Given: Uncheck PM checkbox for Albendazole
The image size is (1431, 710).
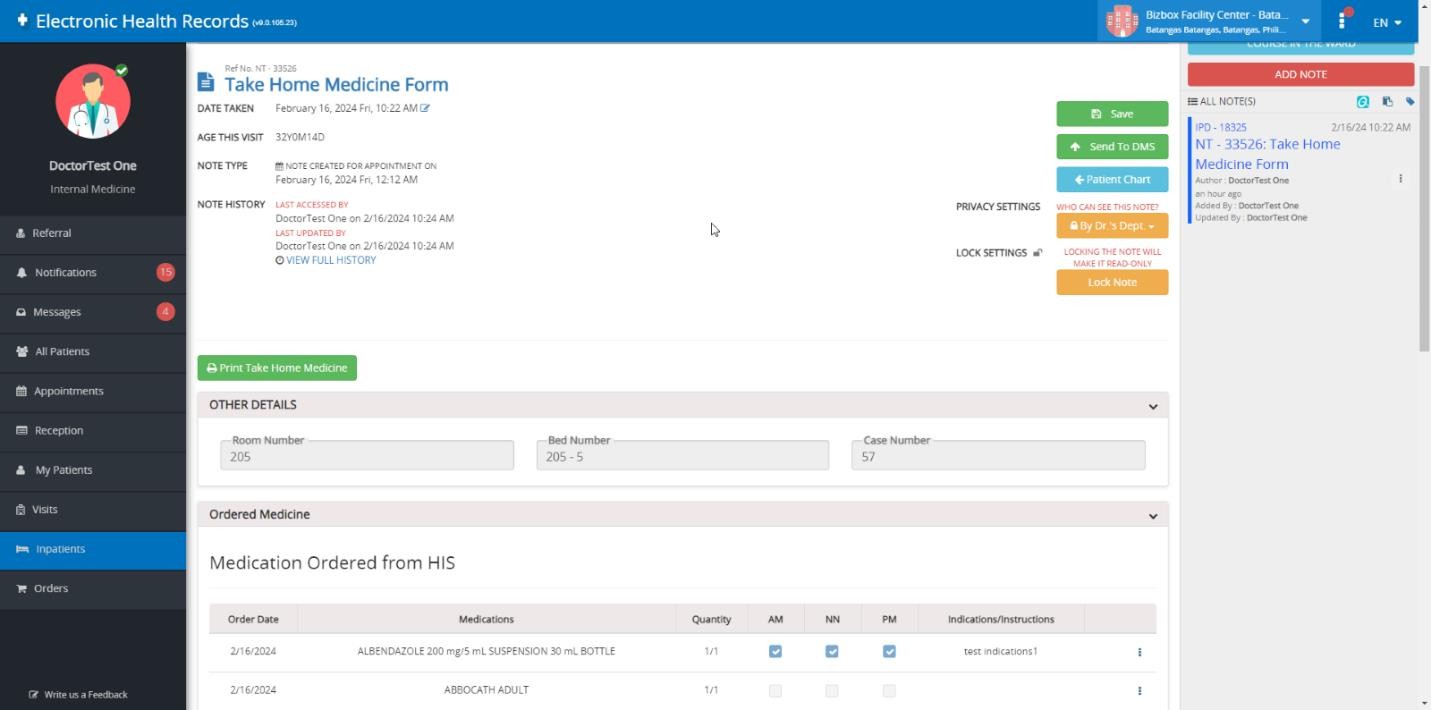Looking at the screenshot, I should [x=889, y=651].
